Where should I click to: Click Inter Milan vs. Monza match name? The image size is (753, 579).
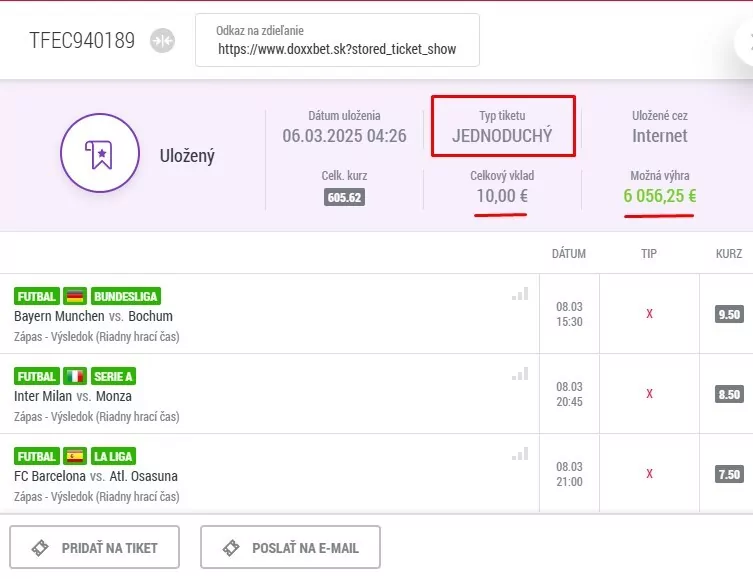coord(73,397)
